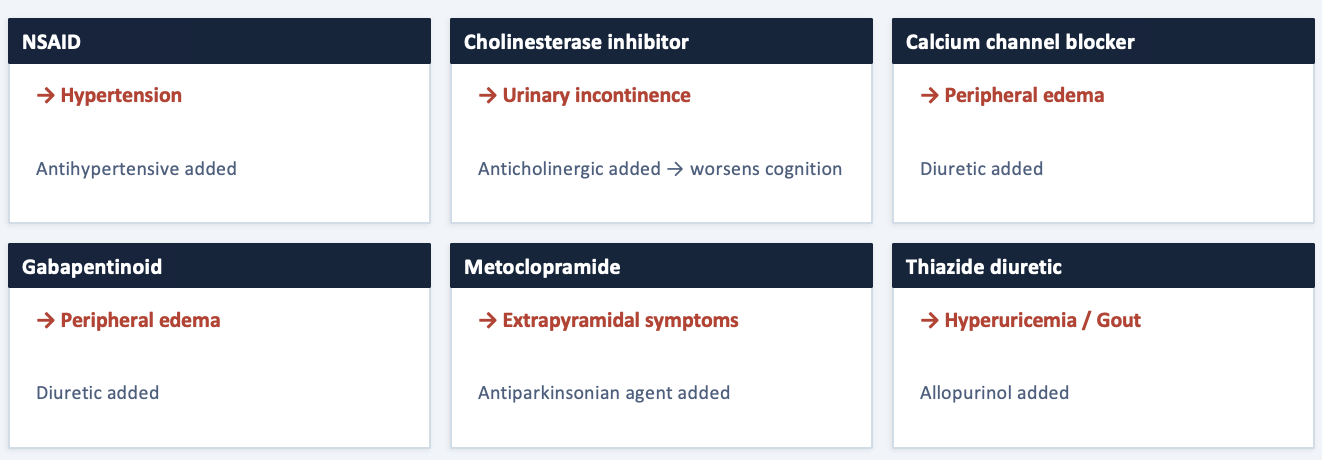Image resolution: width=1322 pixels, height=460 pixels.
Task: Click the red arrow before Hypertension
Action: [45, 96]
